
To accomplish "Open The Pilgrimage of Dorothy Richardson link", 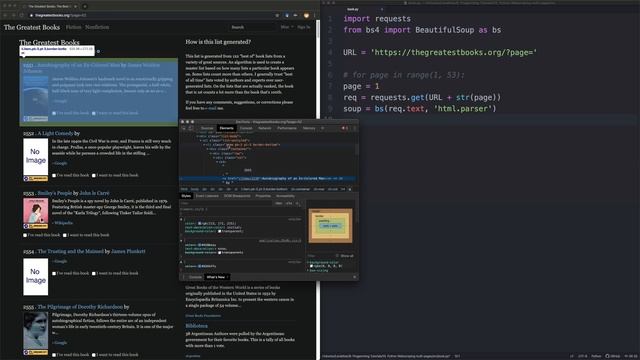I will pyautogui.click(x=80, y=307).
